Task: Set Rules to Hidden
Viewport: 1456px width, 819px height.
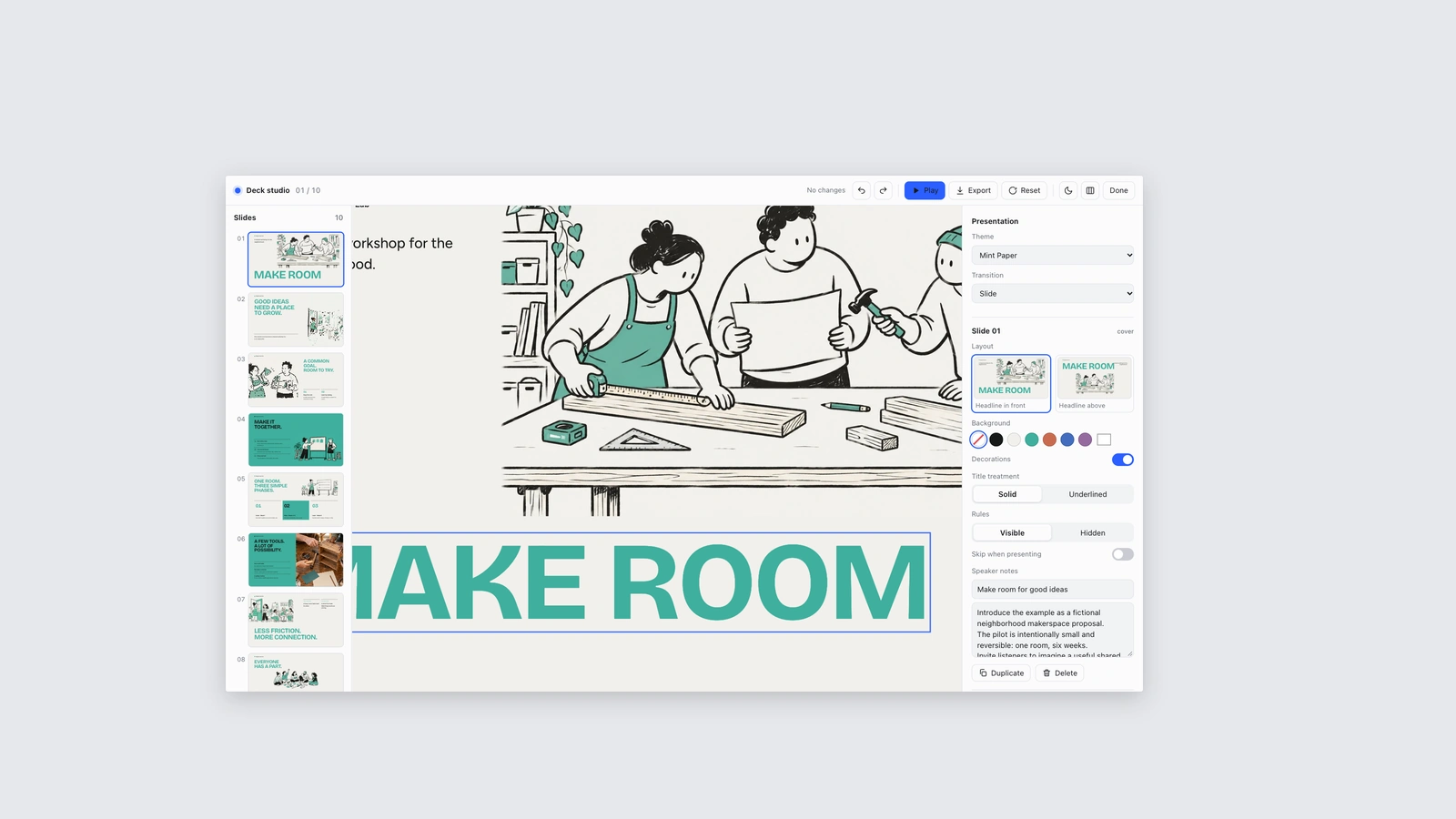Action: (x=1093, y=533)
